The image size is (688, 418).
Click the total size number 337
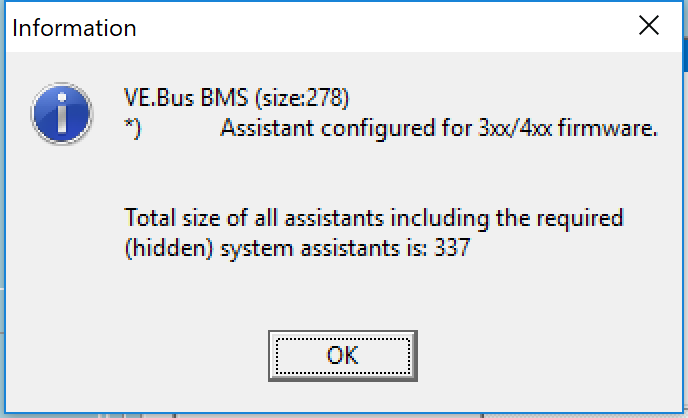pos(452,247)
